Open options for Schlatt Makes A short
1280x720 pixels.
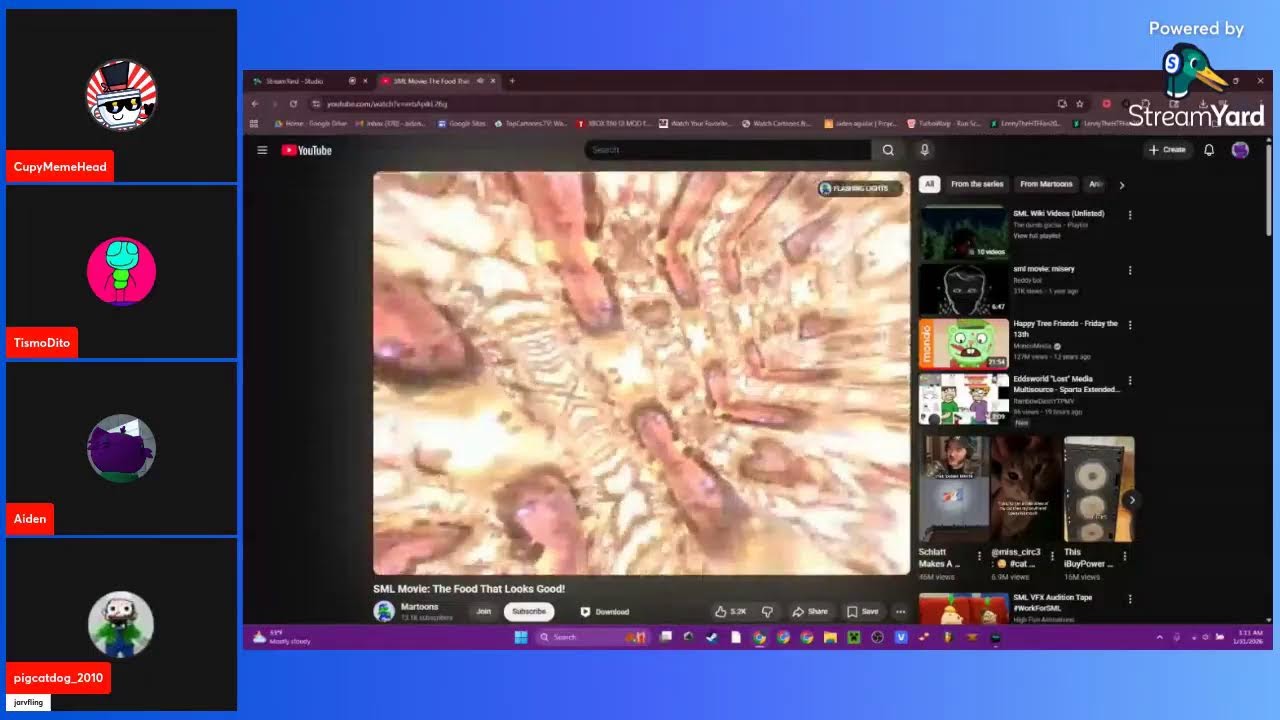pos(979,556)
